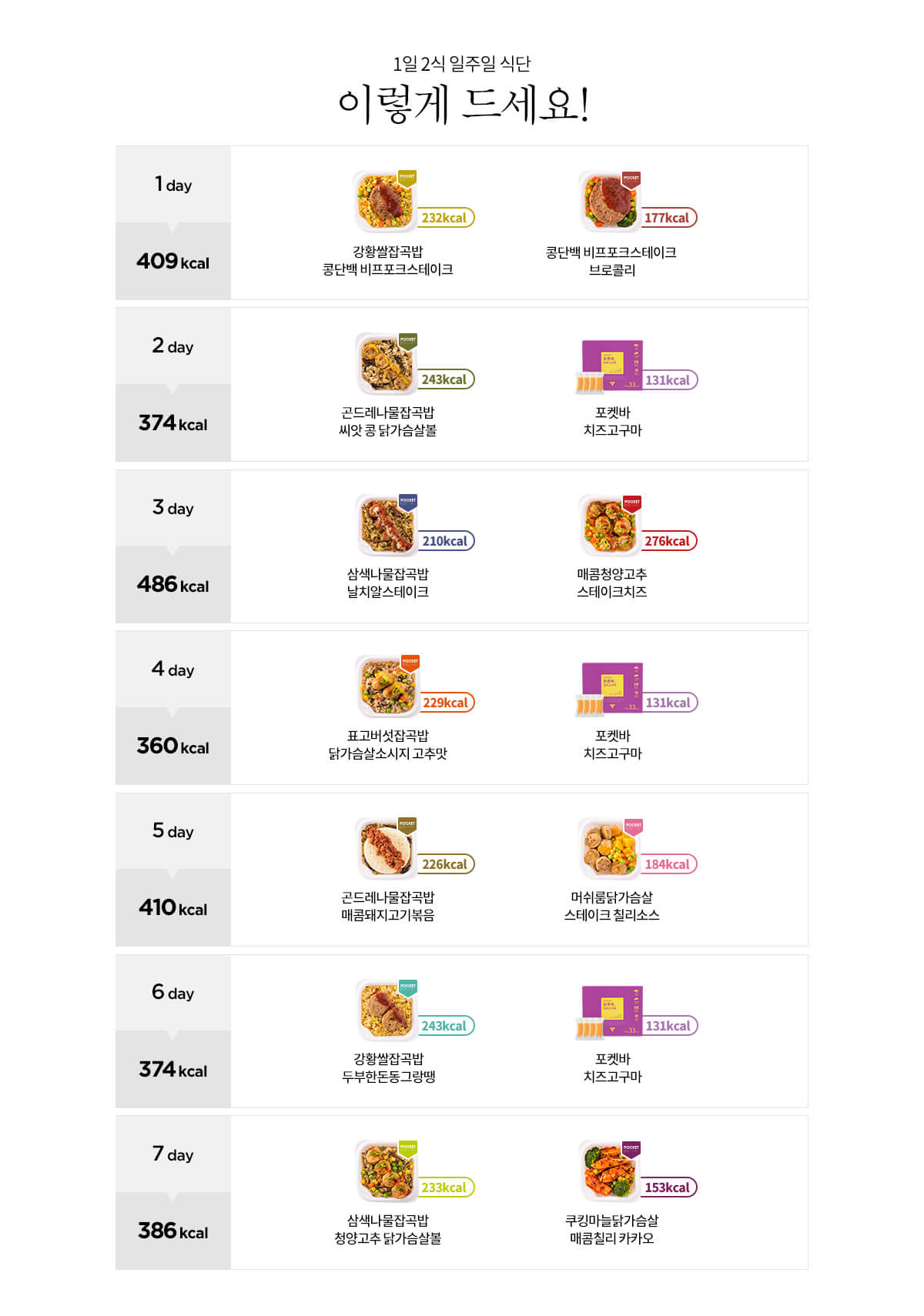The width and height of the screenshot is (924, 1316).
Task: Click the 강황쌀잡곡밥 콩단백 비프포크스테이크 meal image
Action: pyautogui.click(x=385, y=202)
